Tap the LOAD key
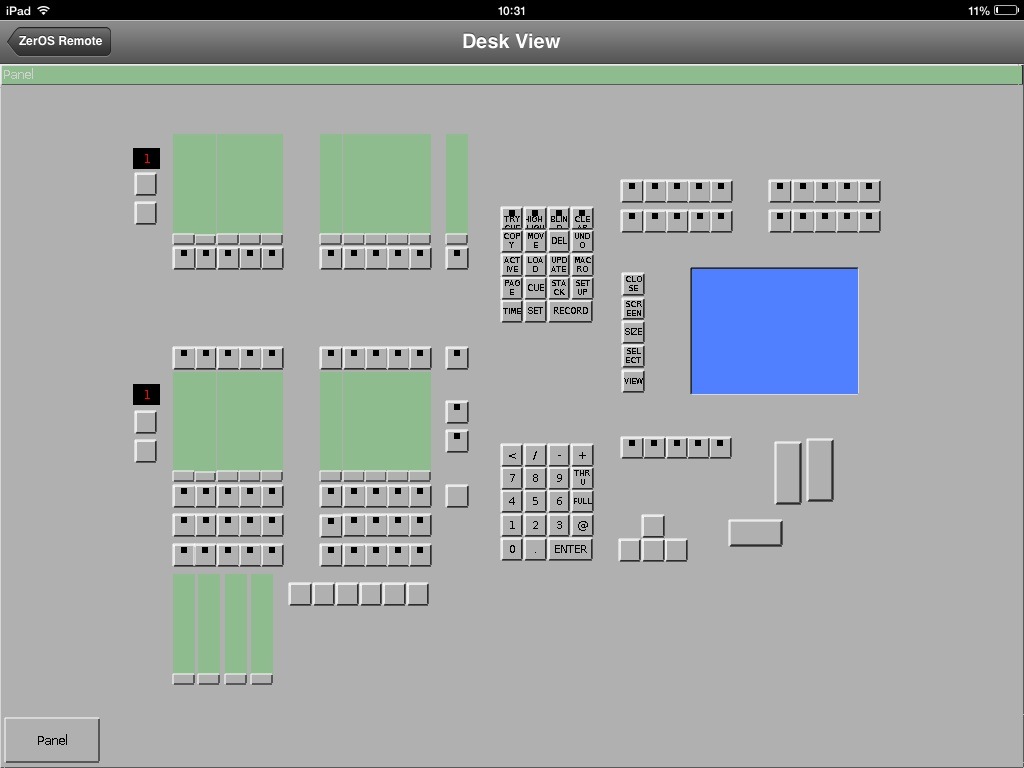The image size is (1024, 768). point(536,264)
